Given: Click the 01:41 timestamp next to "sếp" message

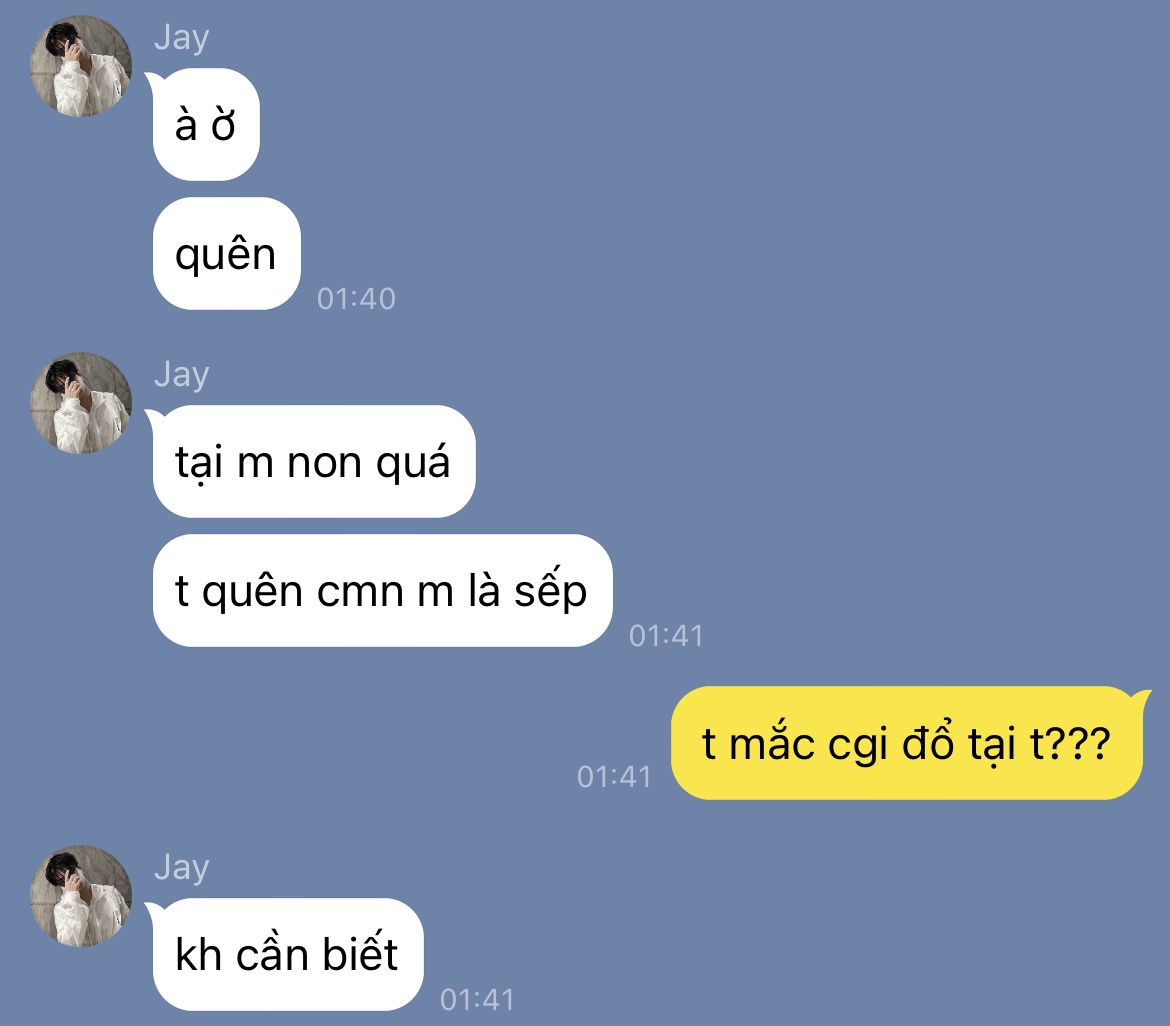Looking at the screenshot, I should [666, 636].
